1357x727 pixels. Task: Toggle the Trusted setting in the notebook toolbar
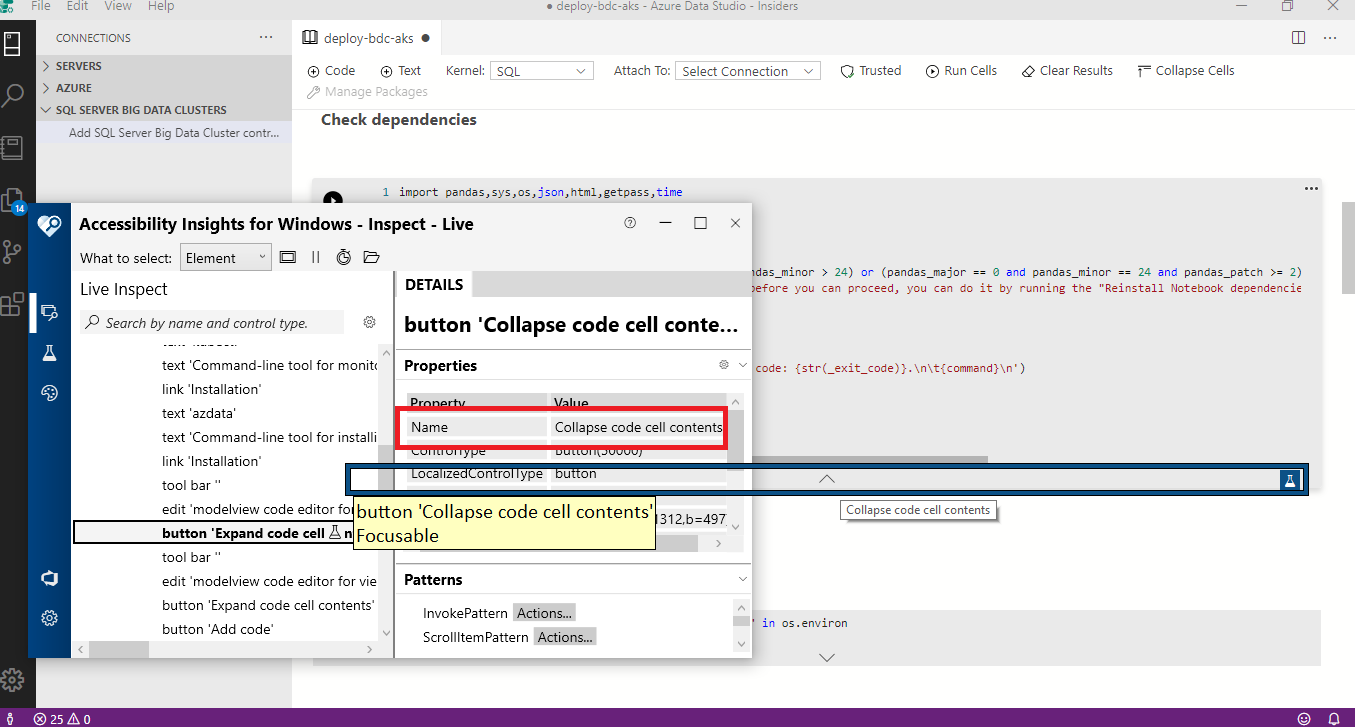pos(870,70)
